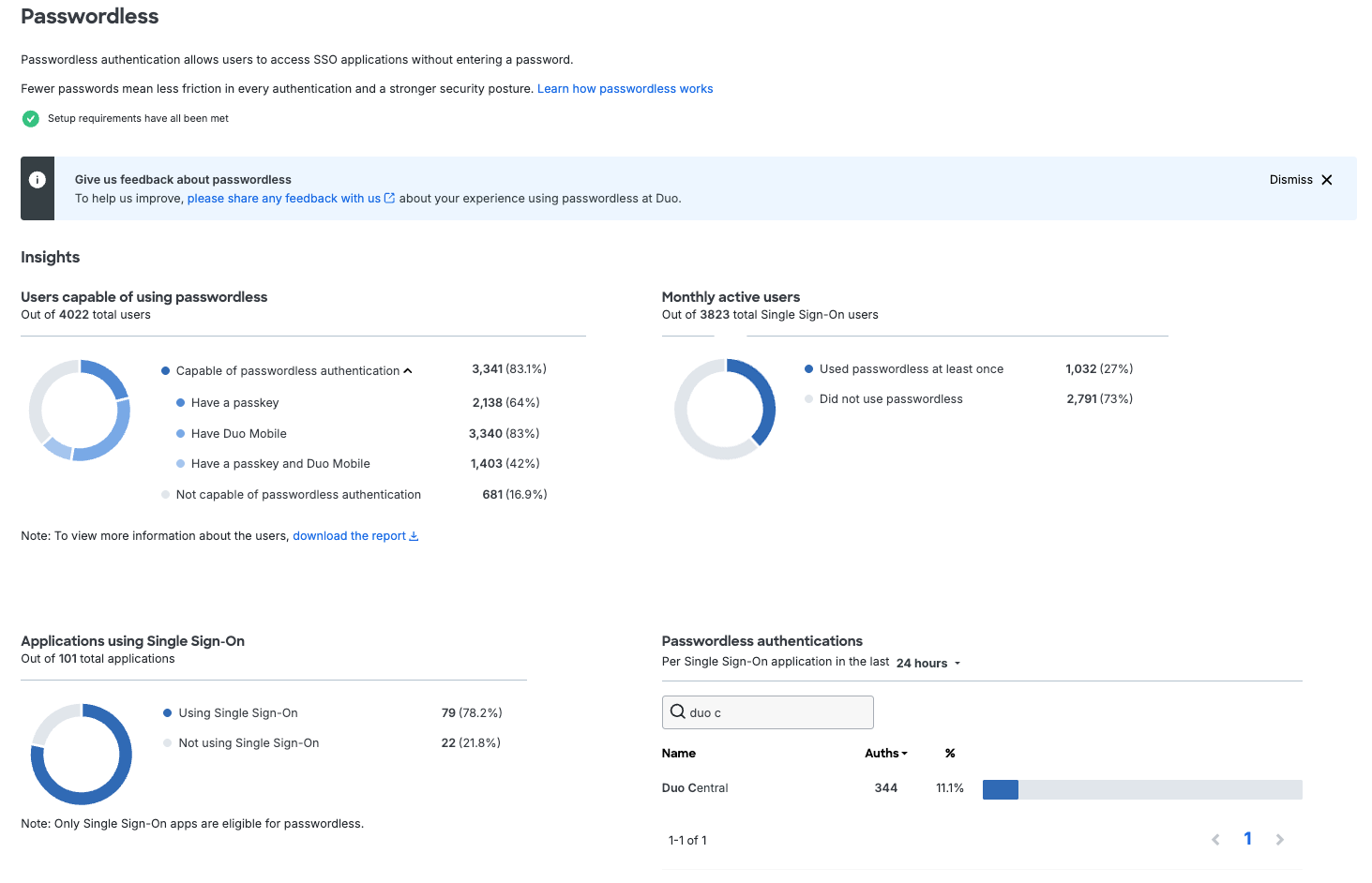Screen dimensions: 1372x883
Task: Click the 344 auths value
Action: click(886, 788)
